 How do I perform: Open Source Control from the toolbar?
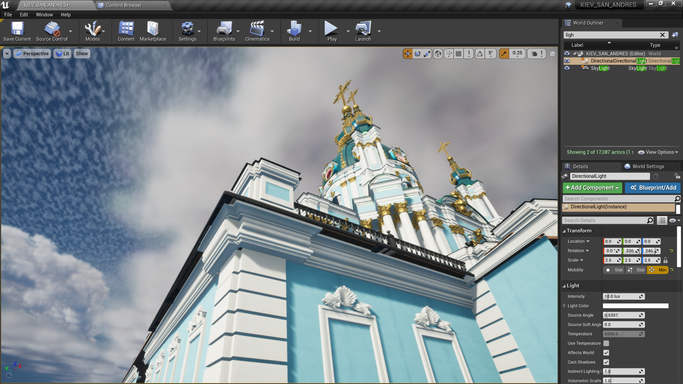pos(52,31)
